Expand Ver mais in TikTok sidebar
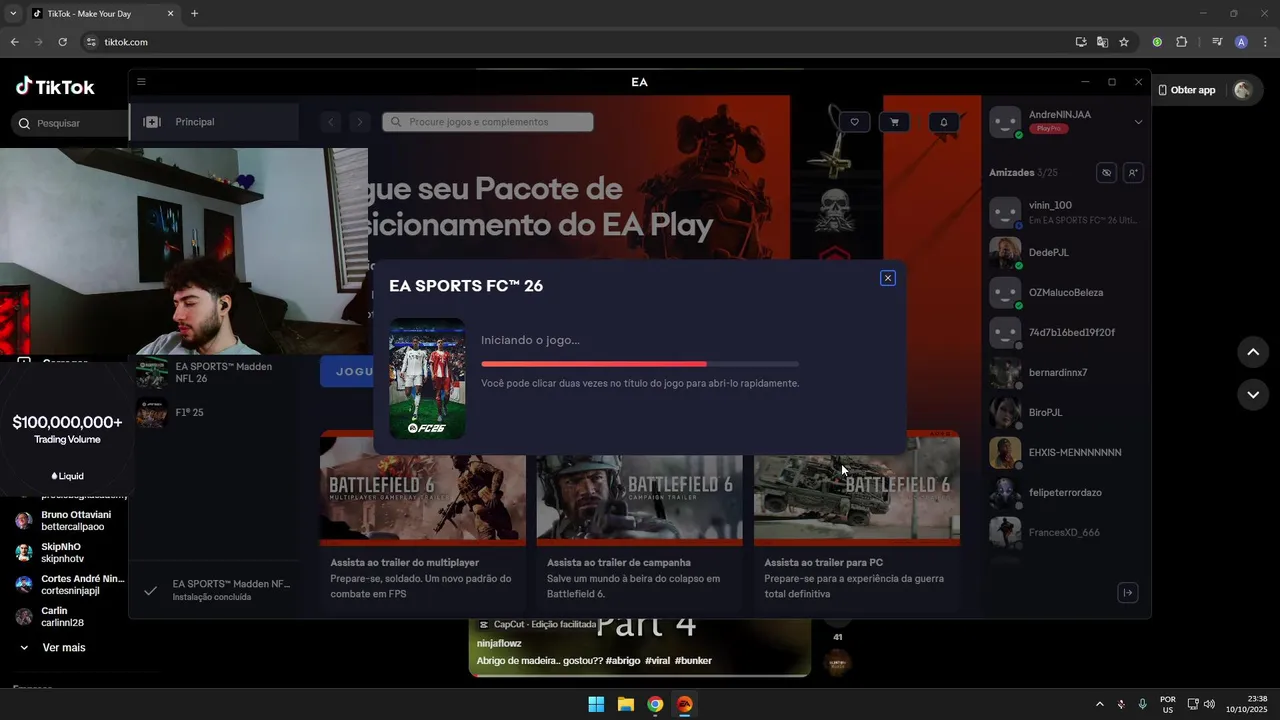This screenshot has width=1280, height=720. [x=52, y=648]
